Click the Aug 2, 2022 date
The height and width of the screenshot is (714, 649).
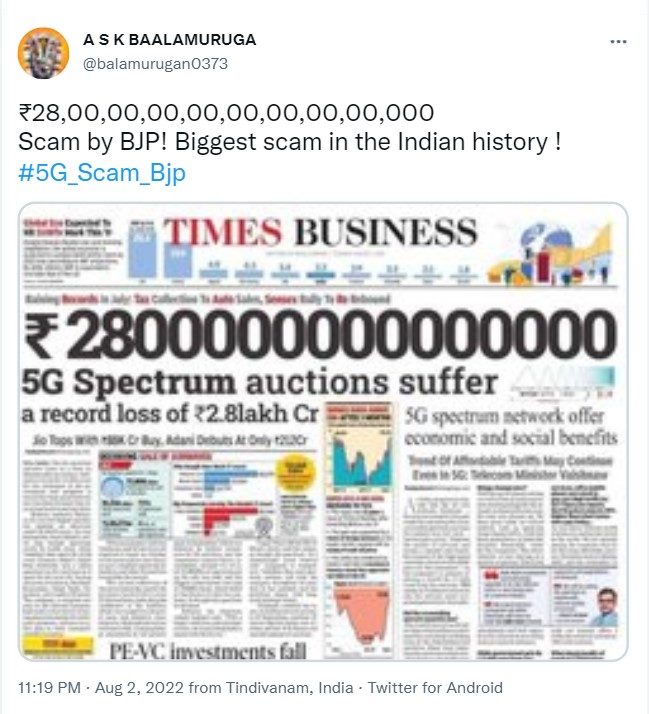tap(139, 687)
